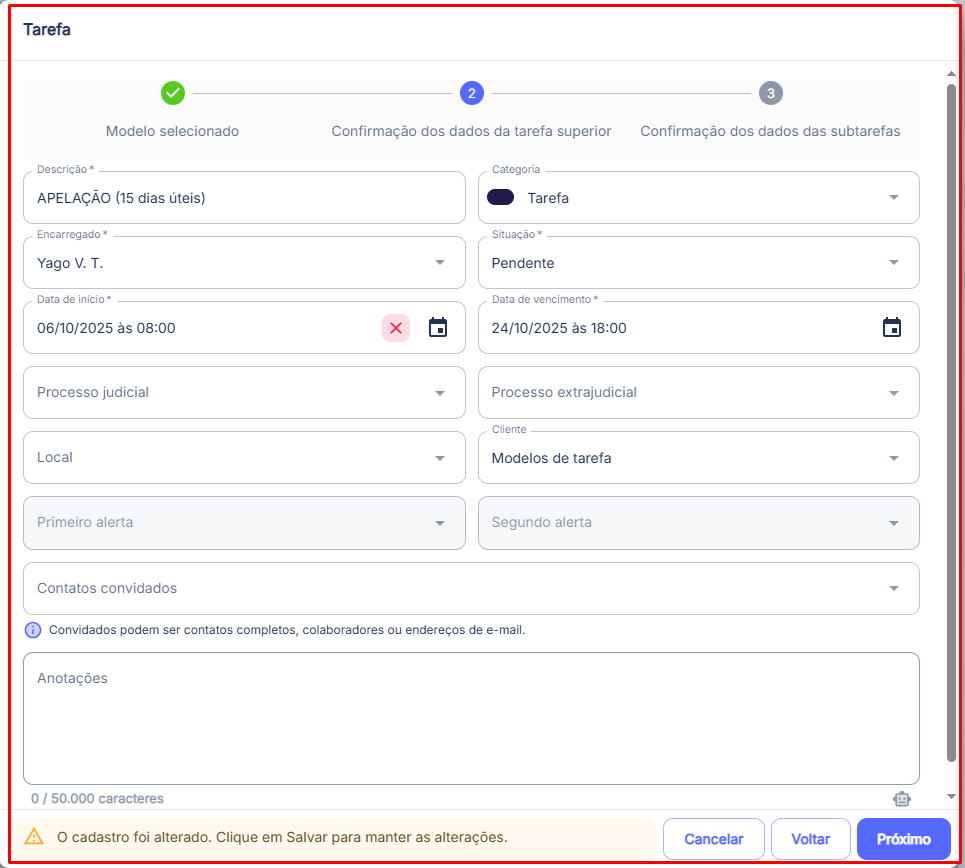The image size is (965, 868).
Task: Click Confirmação dos dados das subtarefas label
Action: 770,131
